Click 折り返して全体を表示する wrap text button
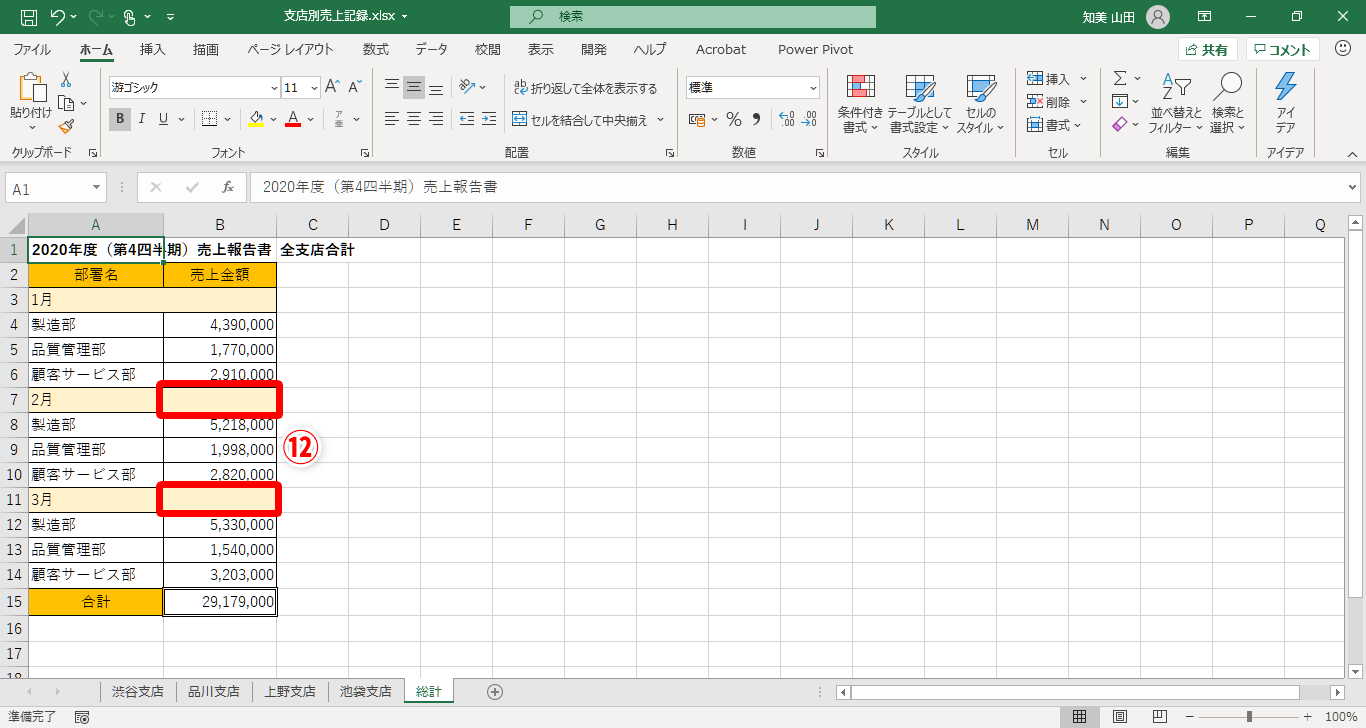1366x728 pixels. 585,88
